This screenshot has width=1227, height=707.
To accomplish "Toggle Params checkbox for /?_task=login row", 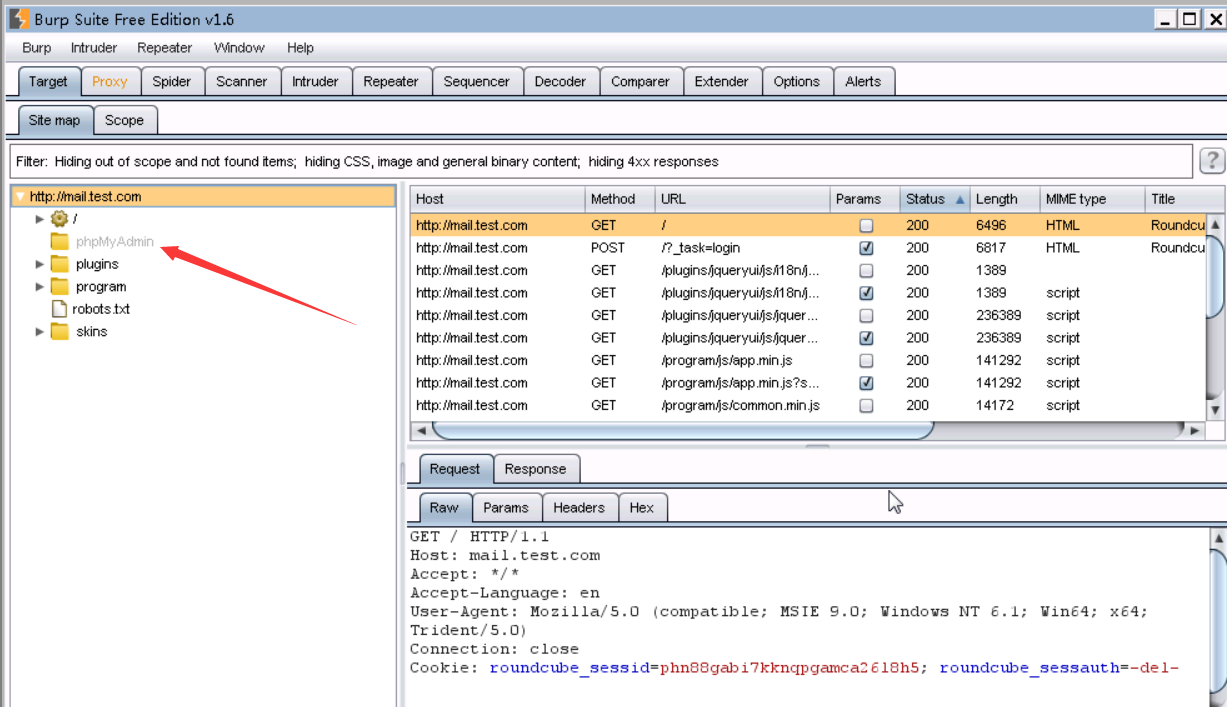I will pos(866,248).
